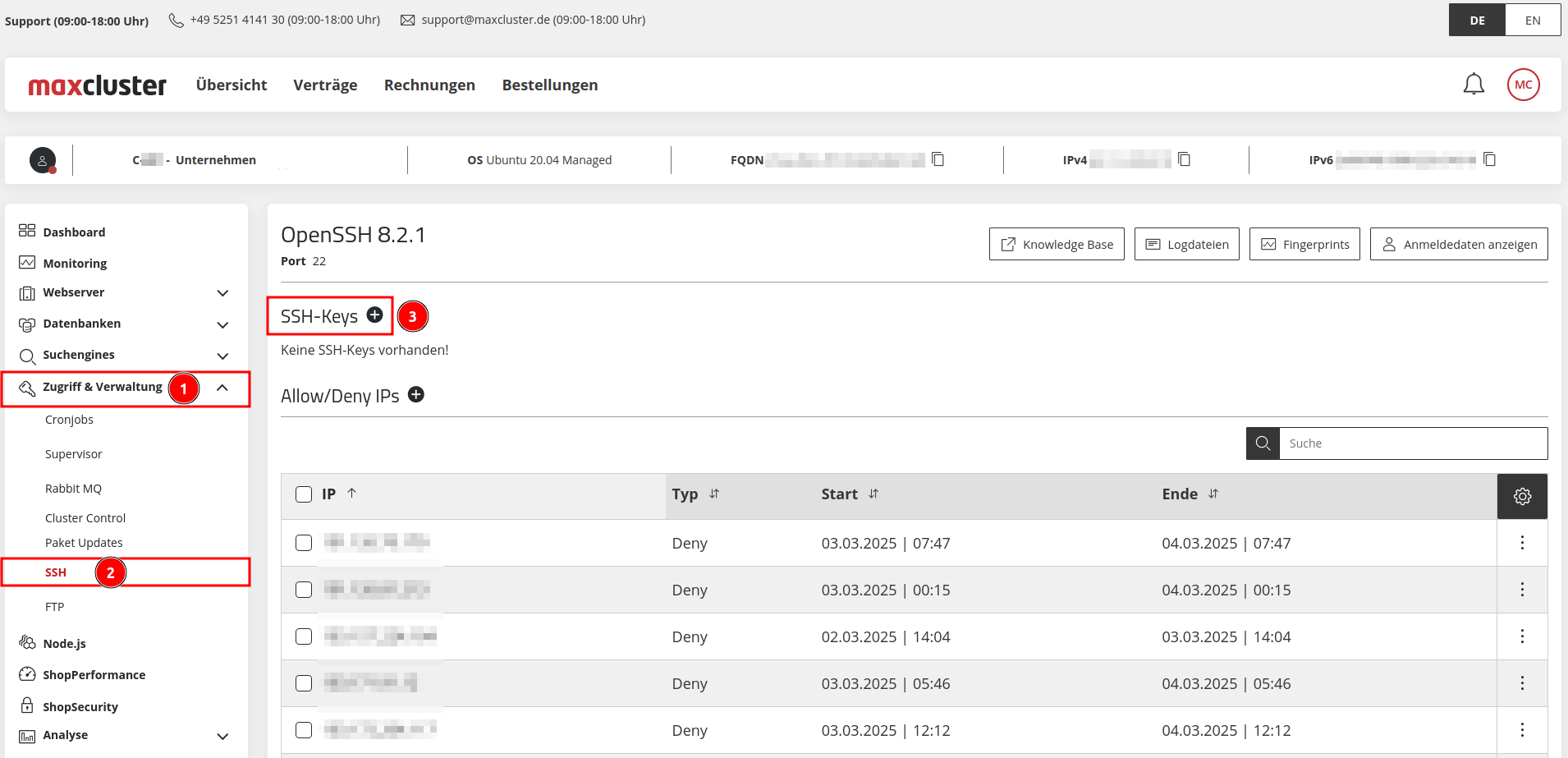Open row actions menu for 14:04 Deny entry
Image resolution: width=1568 pixels, height=758 pixels.
coord(1522,636)
